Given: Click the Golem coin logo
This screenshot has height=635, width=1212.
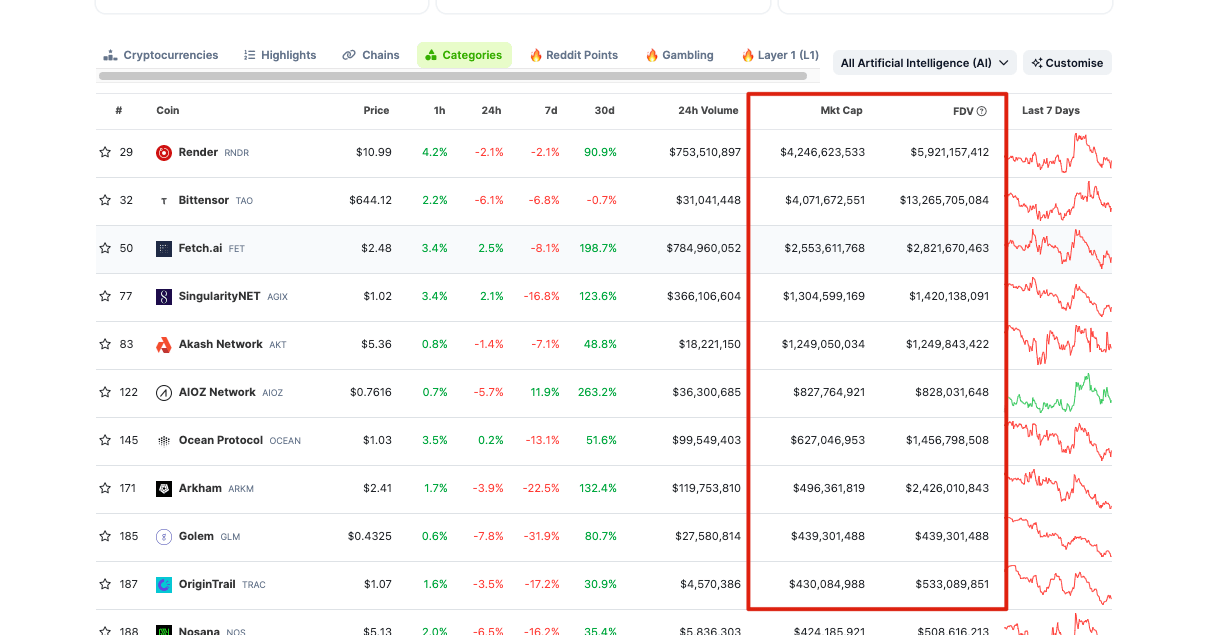Looking at the screenshot, I should (164, 537).
